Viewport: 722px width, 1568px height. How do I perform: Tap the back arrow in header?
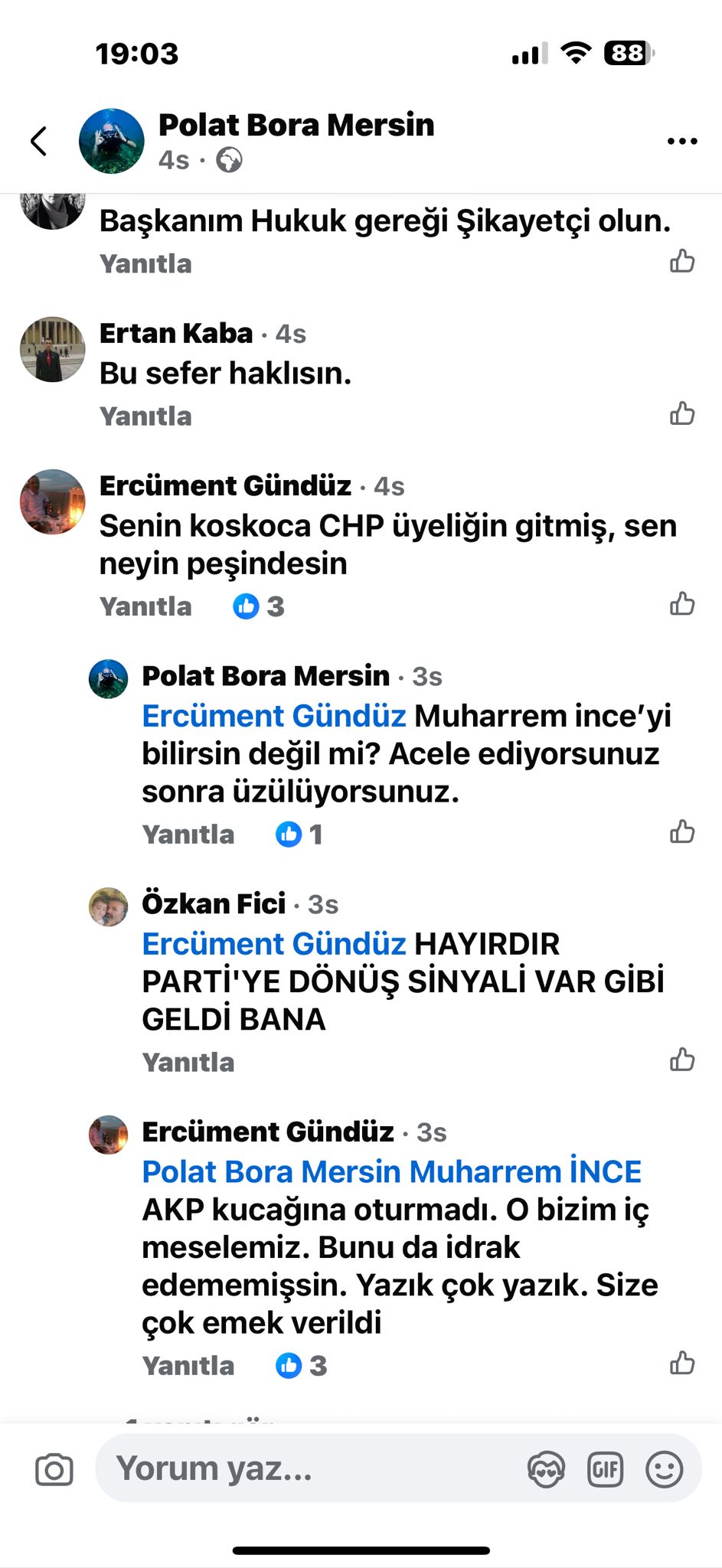point(39,141)
